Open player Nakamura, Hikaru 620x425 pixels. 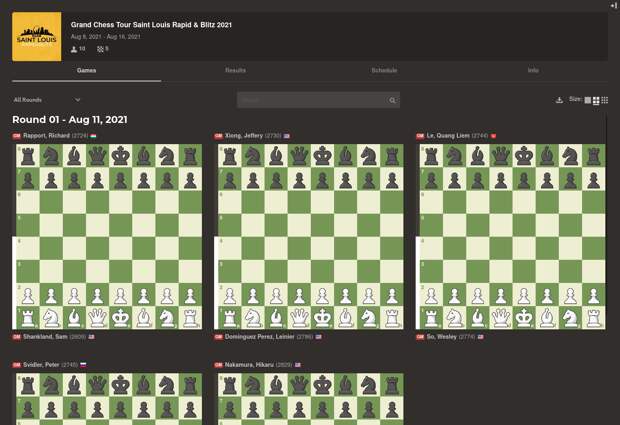(x=249, y=365)
